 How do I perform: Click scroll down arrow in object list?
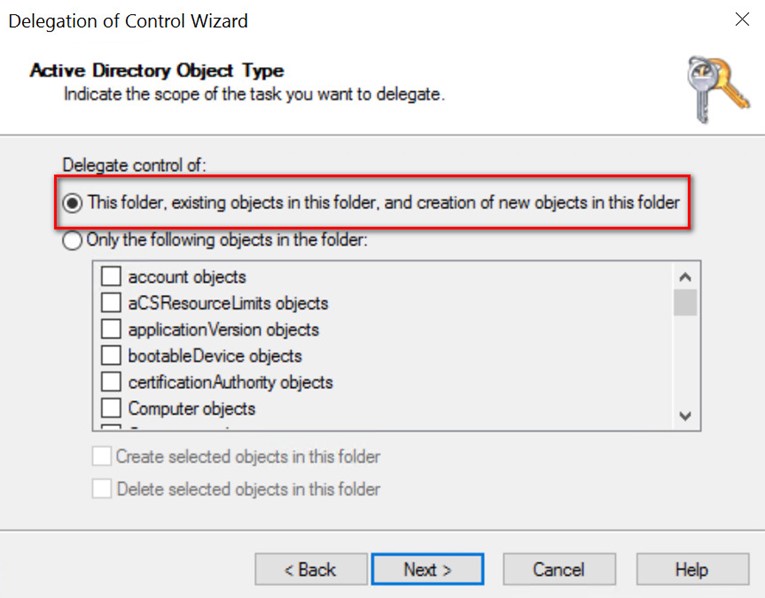(x=685, y=416)
